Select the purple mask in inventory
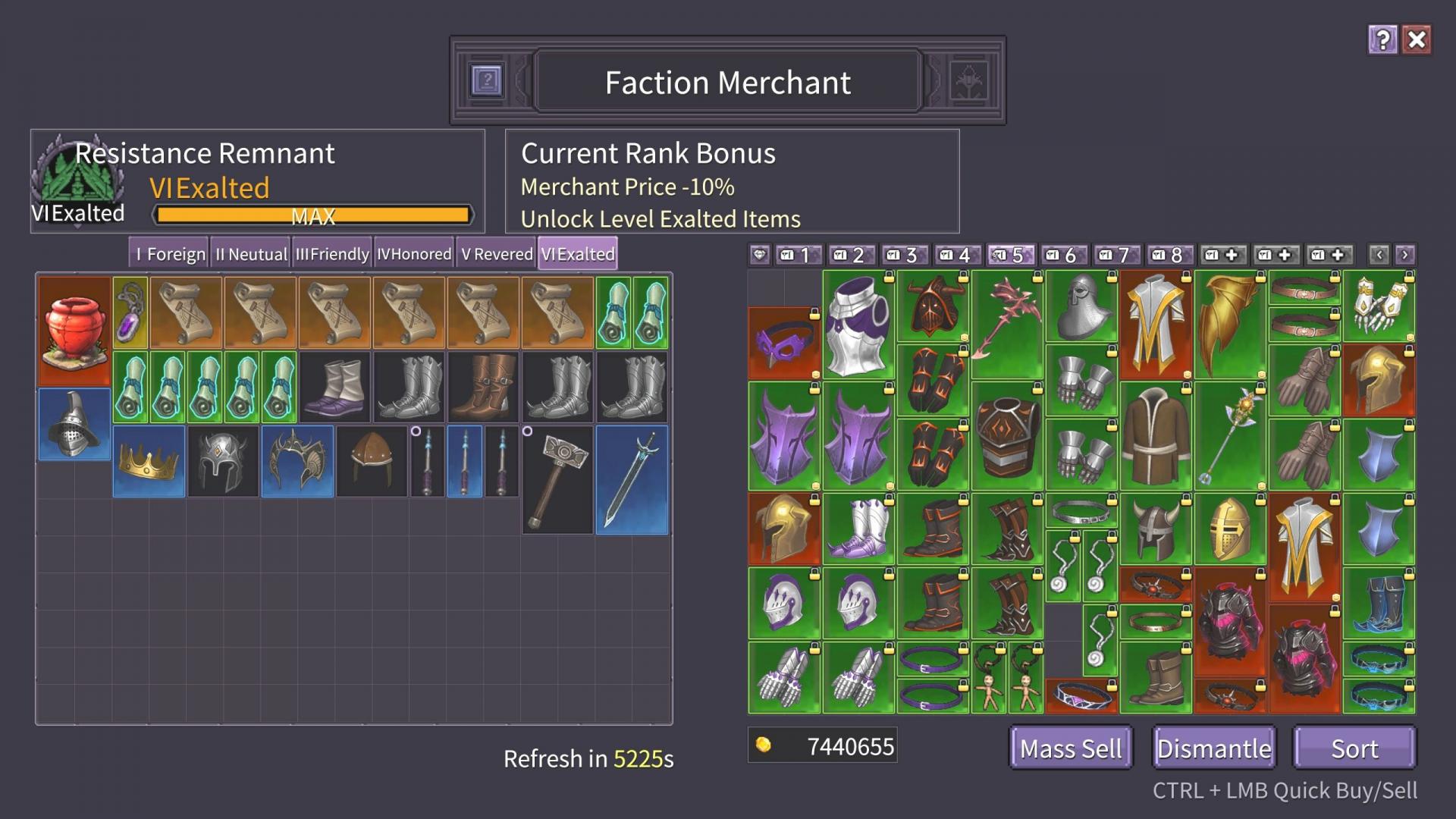1456x819 pixels. [784, 343]
